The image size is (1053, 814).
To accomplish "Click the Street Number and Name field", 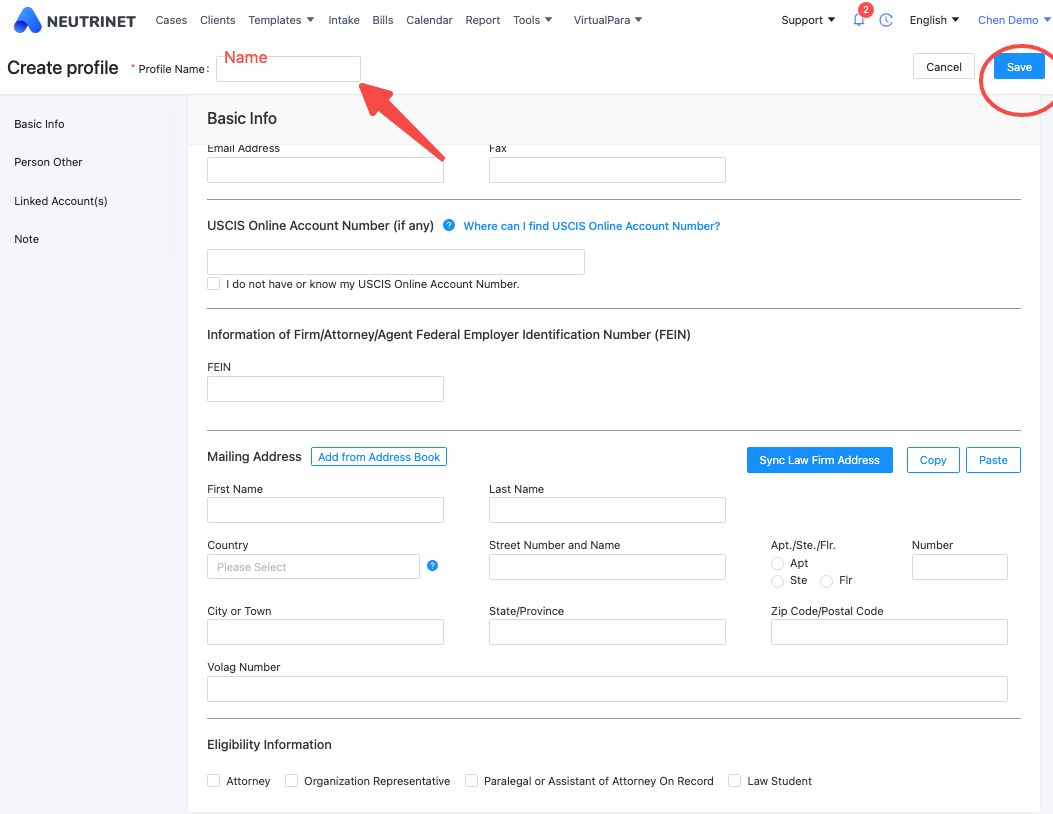I will pos(607,567).
